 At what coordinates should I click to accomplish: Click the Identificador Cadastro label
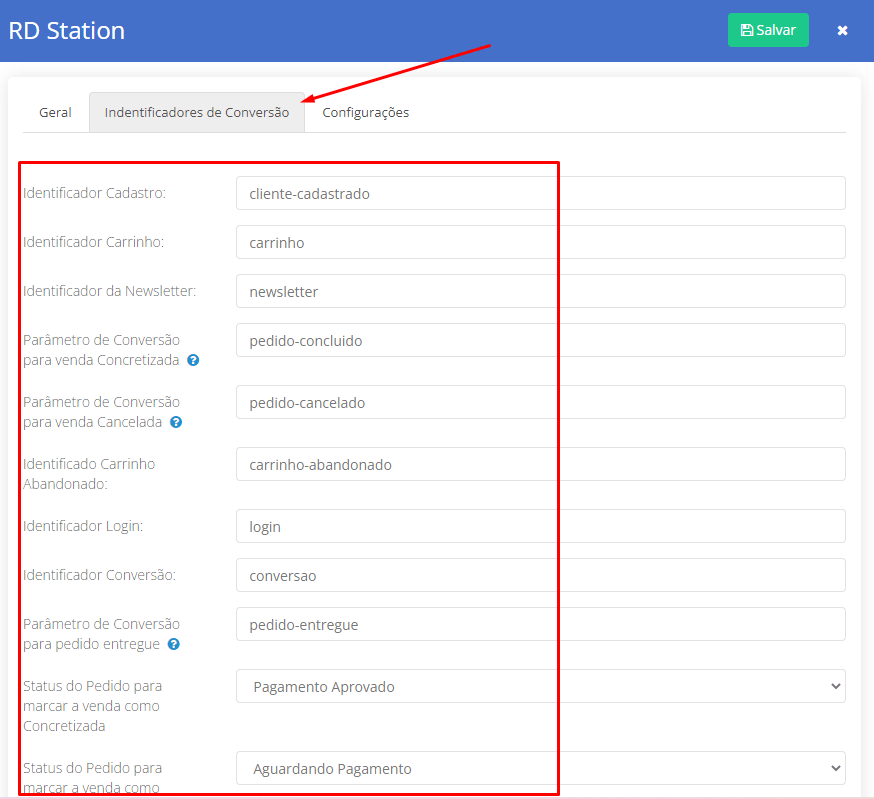pyautogui.click(x=94, y=193)
